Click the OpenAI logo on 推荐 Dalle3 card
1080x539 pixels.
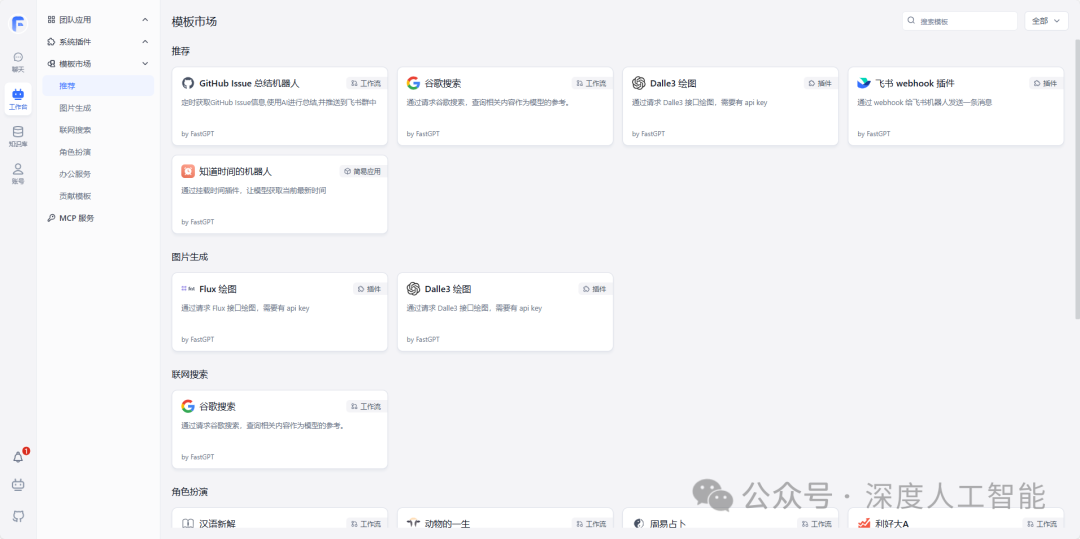[638, 83]
